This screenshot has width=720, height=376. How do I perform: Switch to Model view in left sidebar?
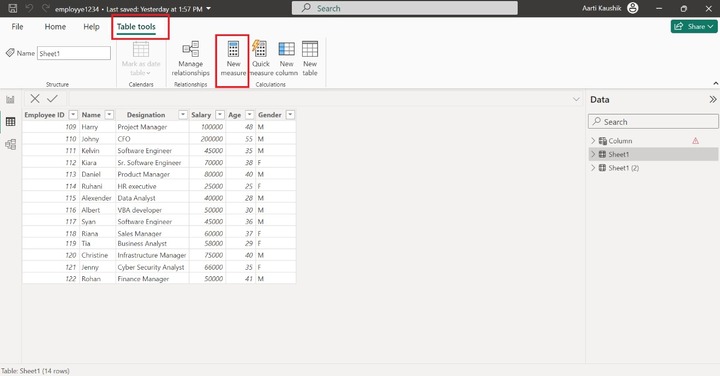10,144
